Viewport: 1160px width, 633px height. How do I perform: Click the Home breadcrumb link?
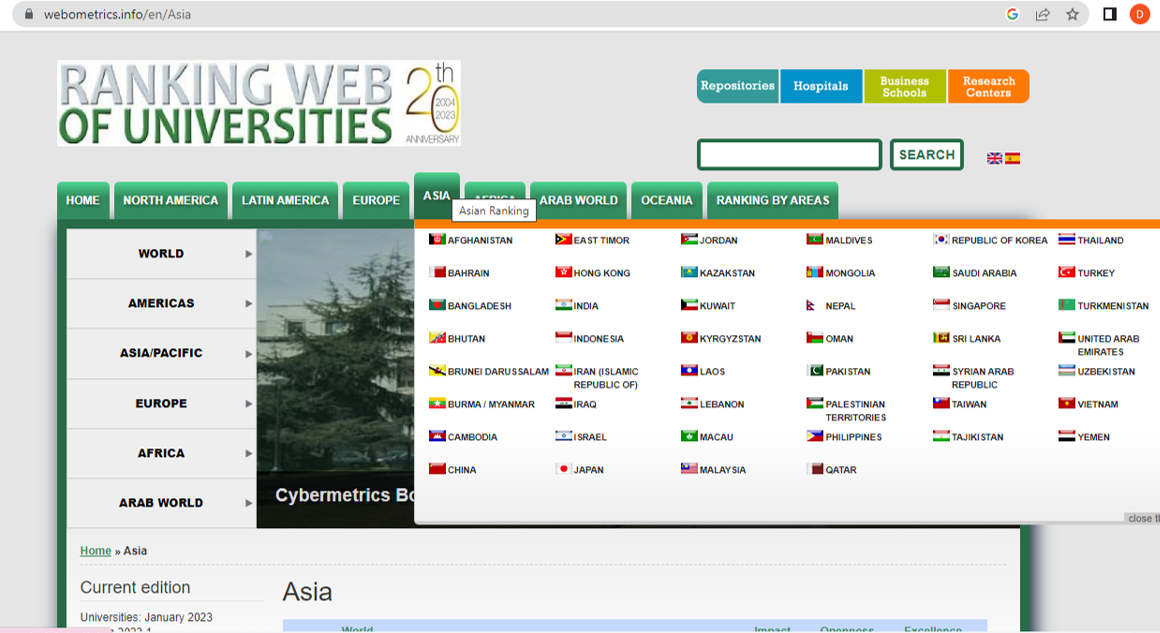[95, 550]
